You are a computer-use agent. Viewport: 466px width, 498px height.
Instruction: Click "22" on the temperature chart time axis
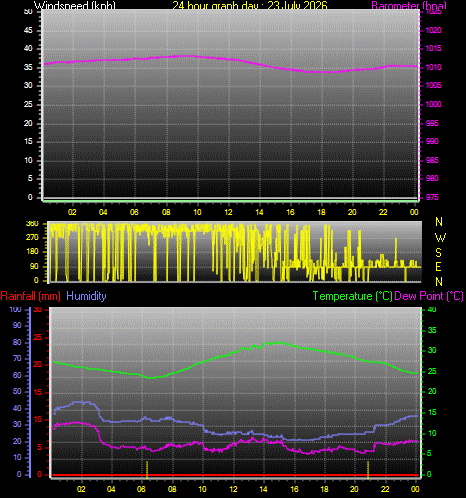pos(385,489)
